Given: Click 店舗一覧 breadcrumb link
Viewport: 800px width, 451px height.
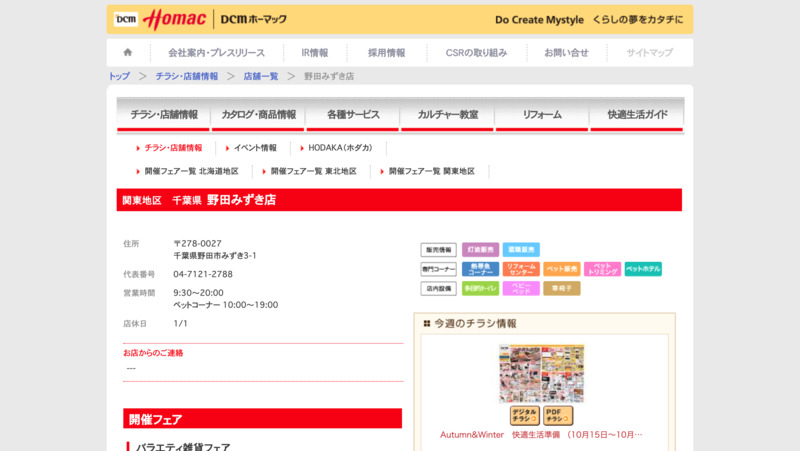Looking at the screenshot, I should point(261,76).
